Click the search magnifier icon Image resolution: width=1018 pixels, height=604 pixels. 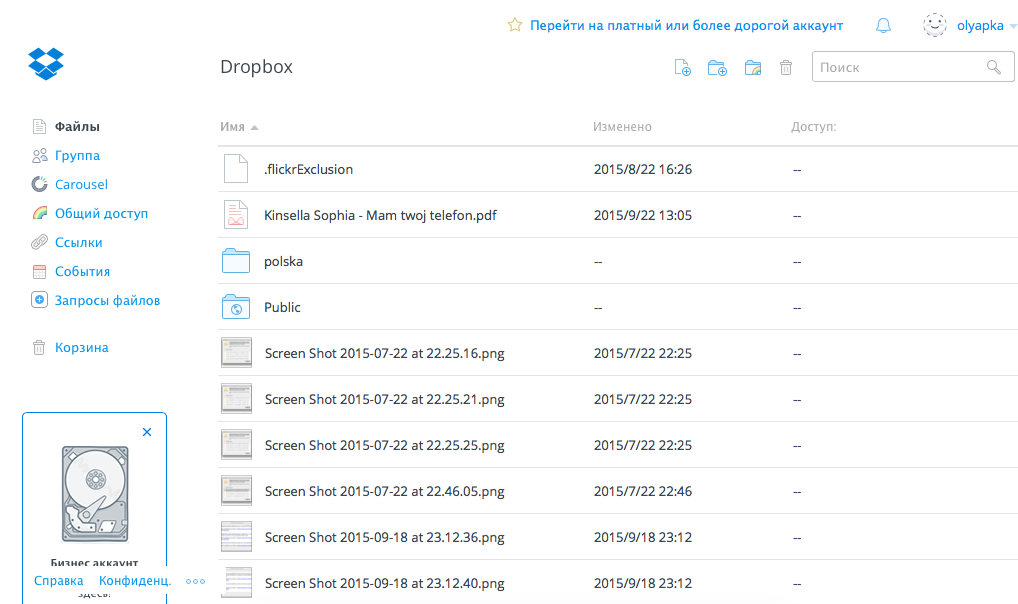(993, 68)
